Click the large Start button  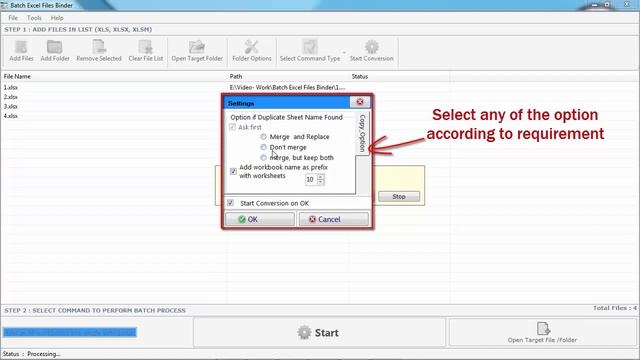coord(319,333)
